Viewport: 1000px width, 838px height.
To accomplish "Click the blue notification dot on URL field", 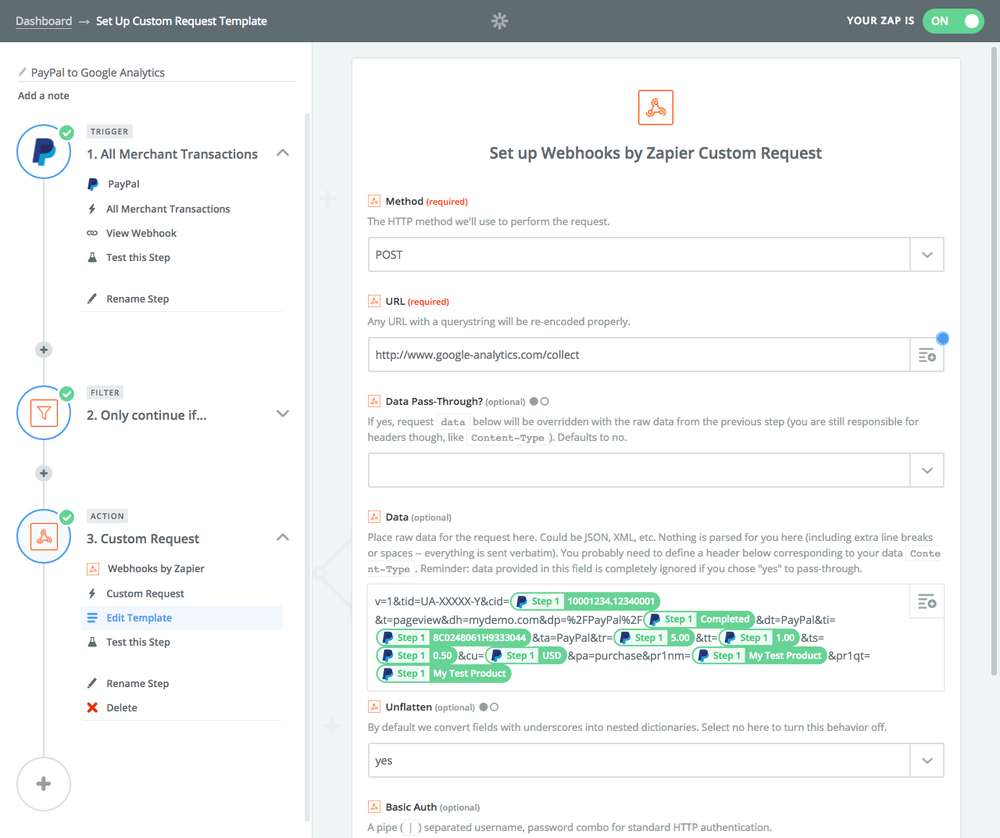I will click(x=943, y=339).
